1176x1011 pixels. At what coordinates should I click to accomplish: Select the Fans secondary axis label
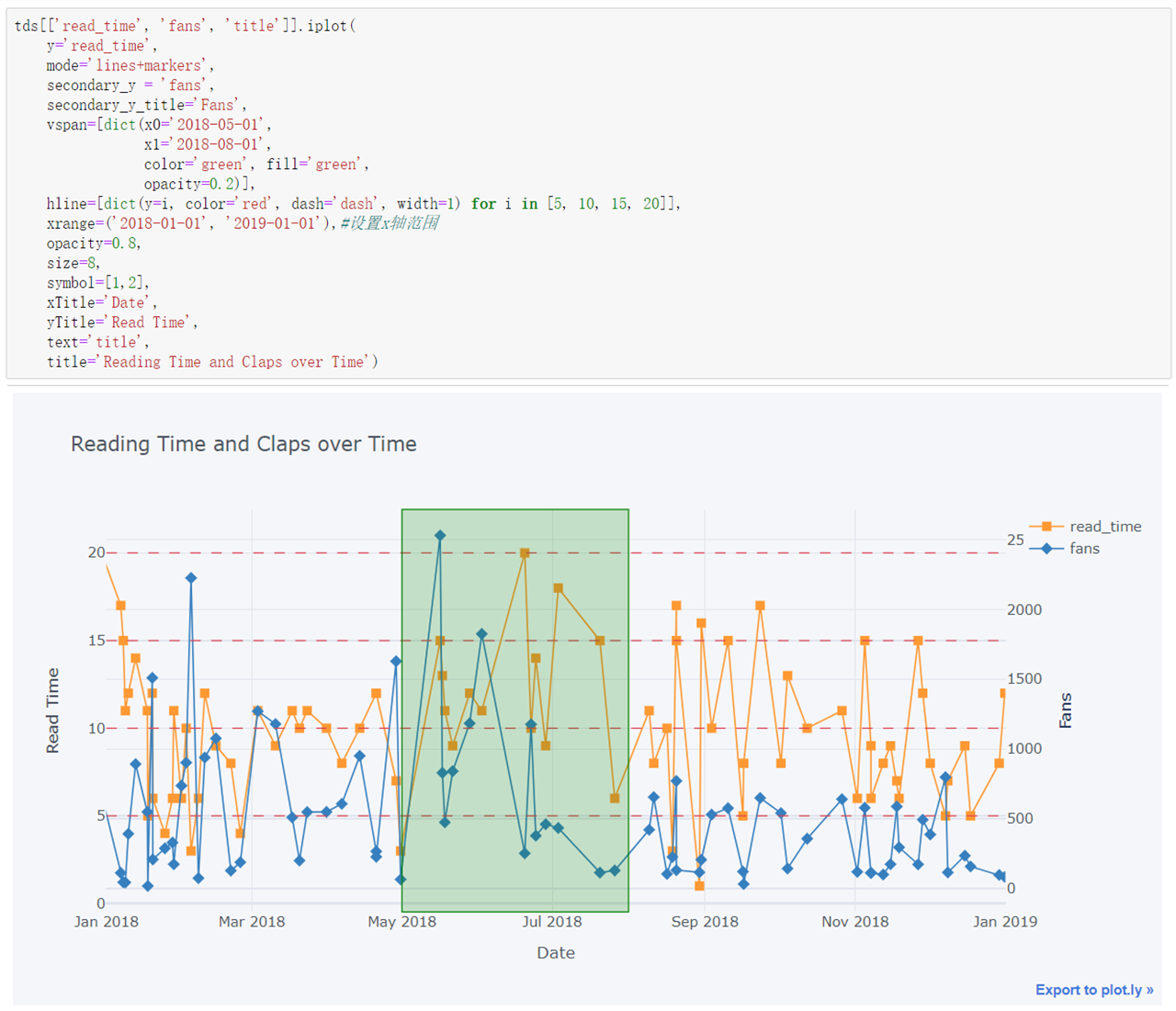1066,708
